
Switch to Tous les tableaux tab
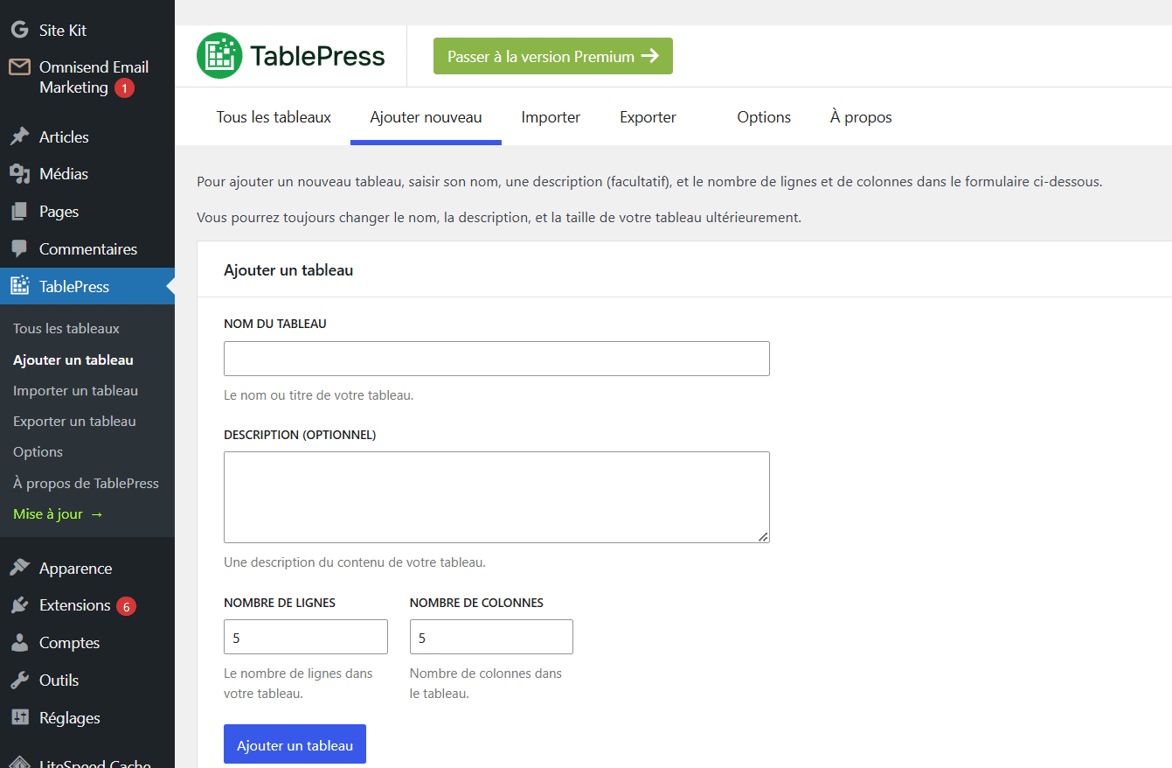274,117
